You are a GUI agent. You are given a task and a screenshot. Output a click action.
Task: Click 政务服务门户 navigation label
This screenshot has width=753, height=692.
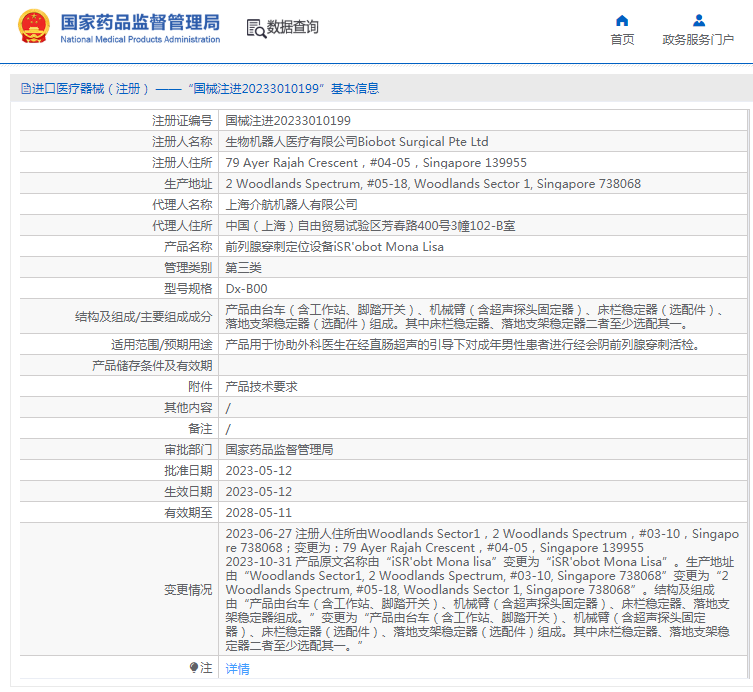698,39
